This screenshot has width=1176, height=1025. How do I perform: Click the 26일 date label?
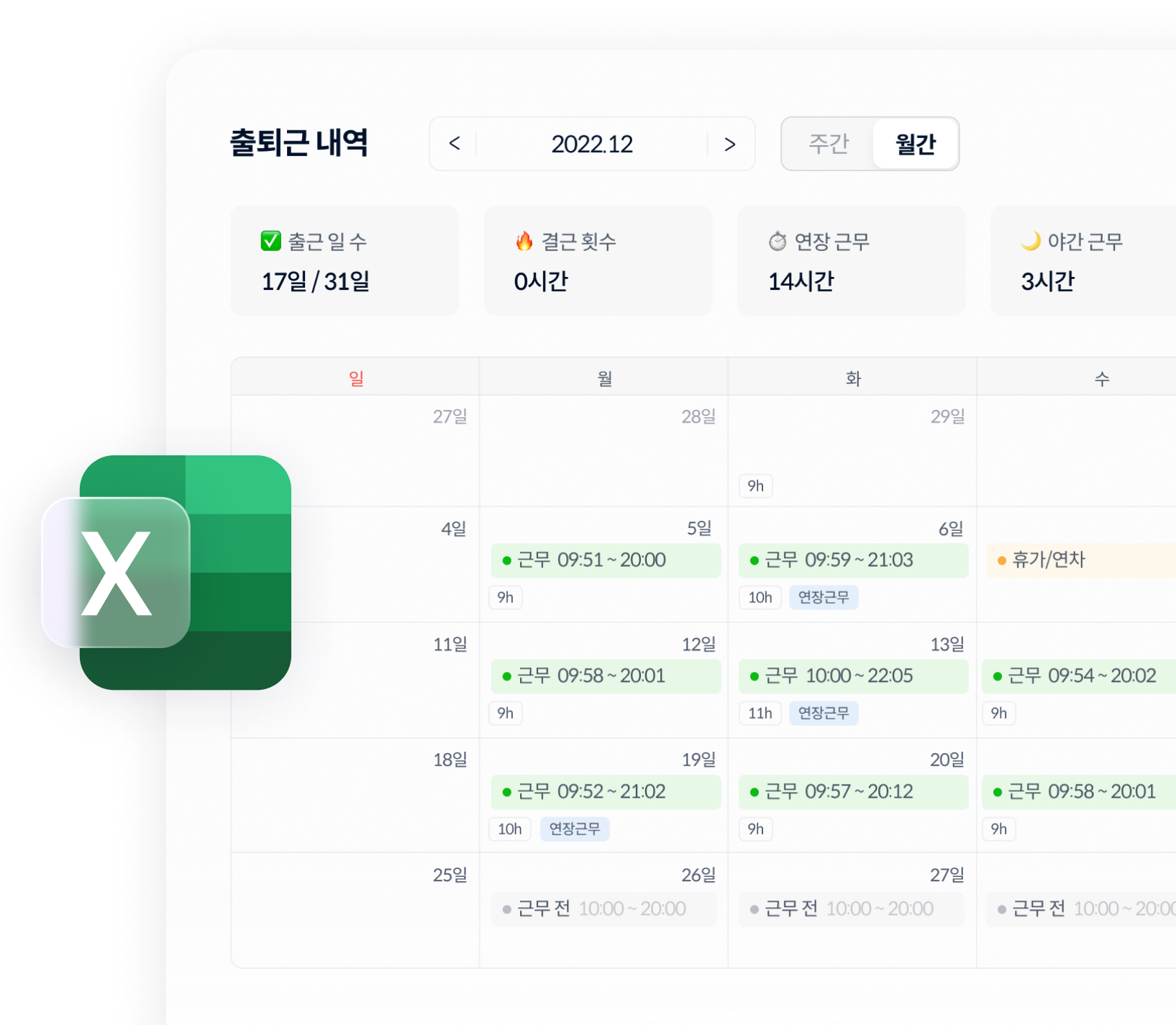[x=698, y=875]
